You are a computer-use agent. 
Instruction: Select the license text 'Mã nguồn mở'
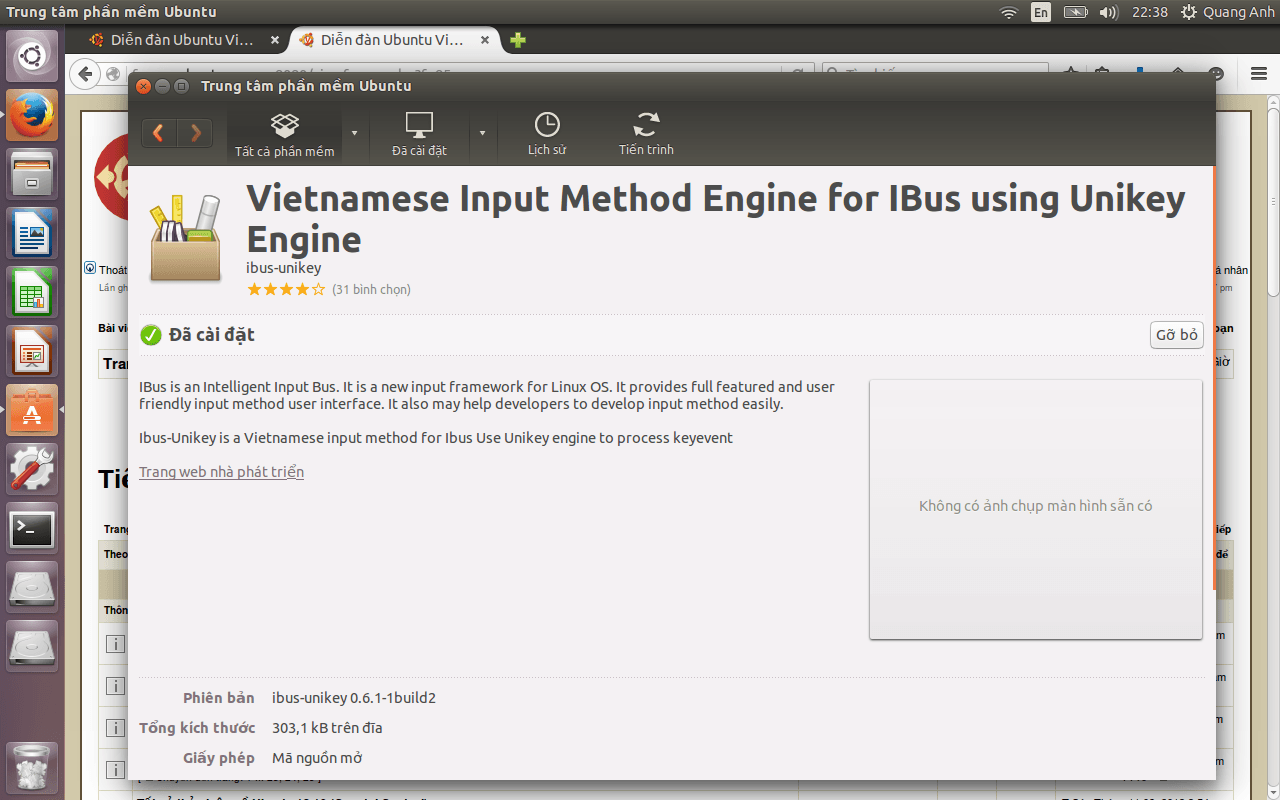[317, 758]
